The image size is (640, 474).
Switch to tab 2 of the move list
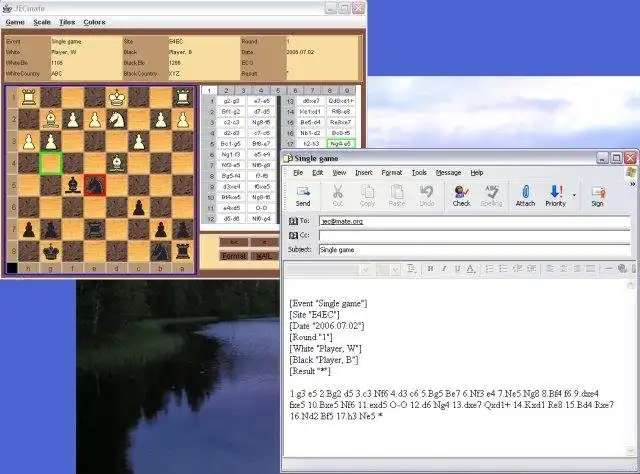point(226,91)
